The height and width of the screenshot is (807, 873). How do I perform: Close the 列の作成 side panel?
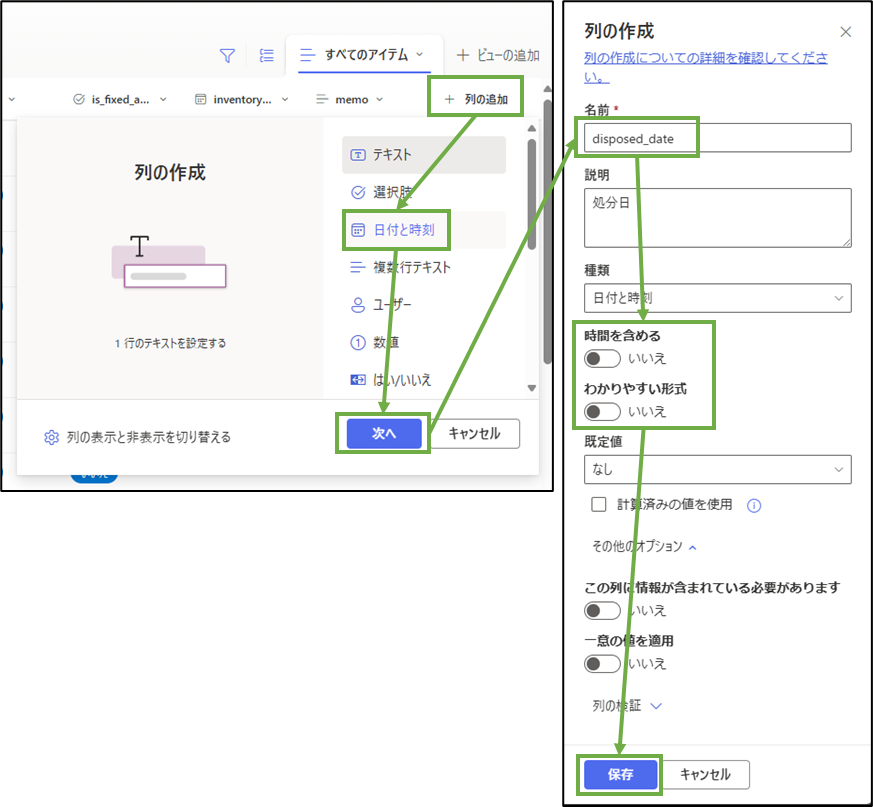(x=846, y=32)
